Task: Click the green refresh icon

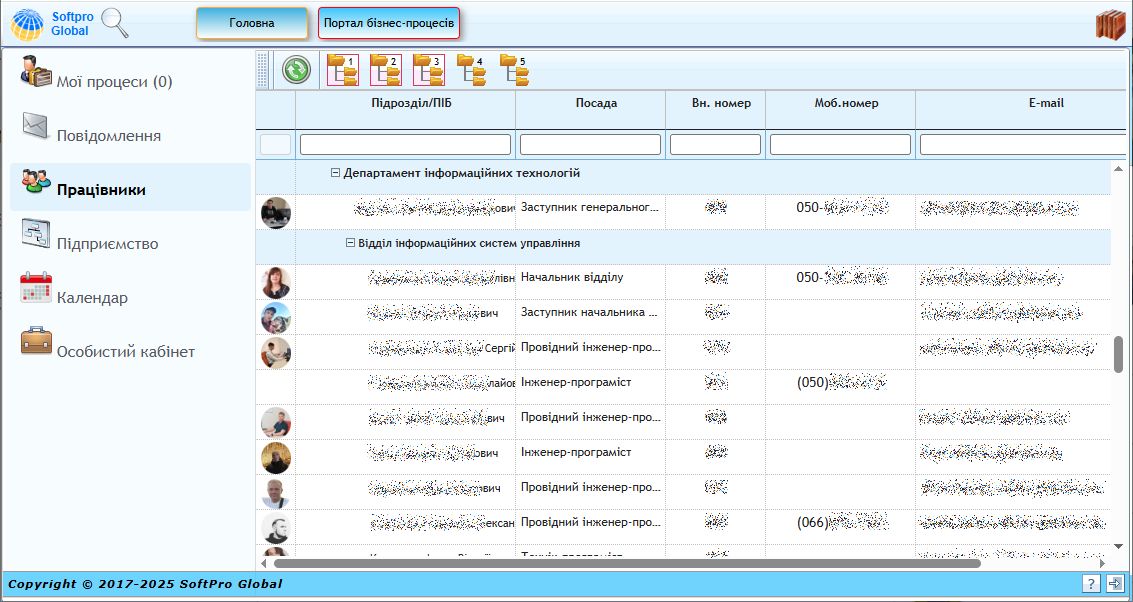Action: tap(296, 70)
